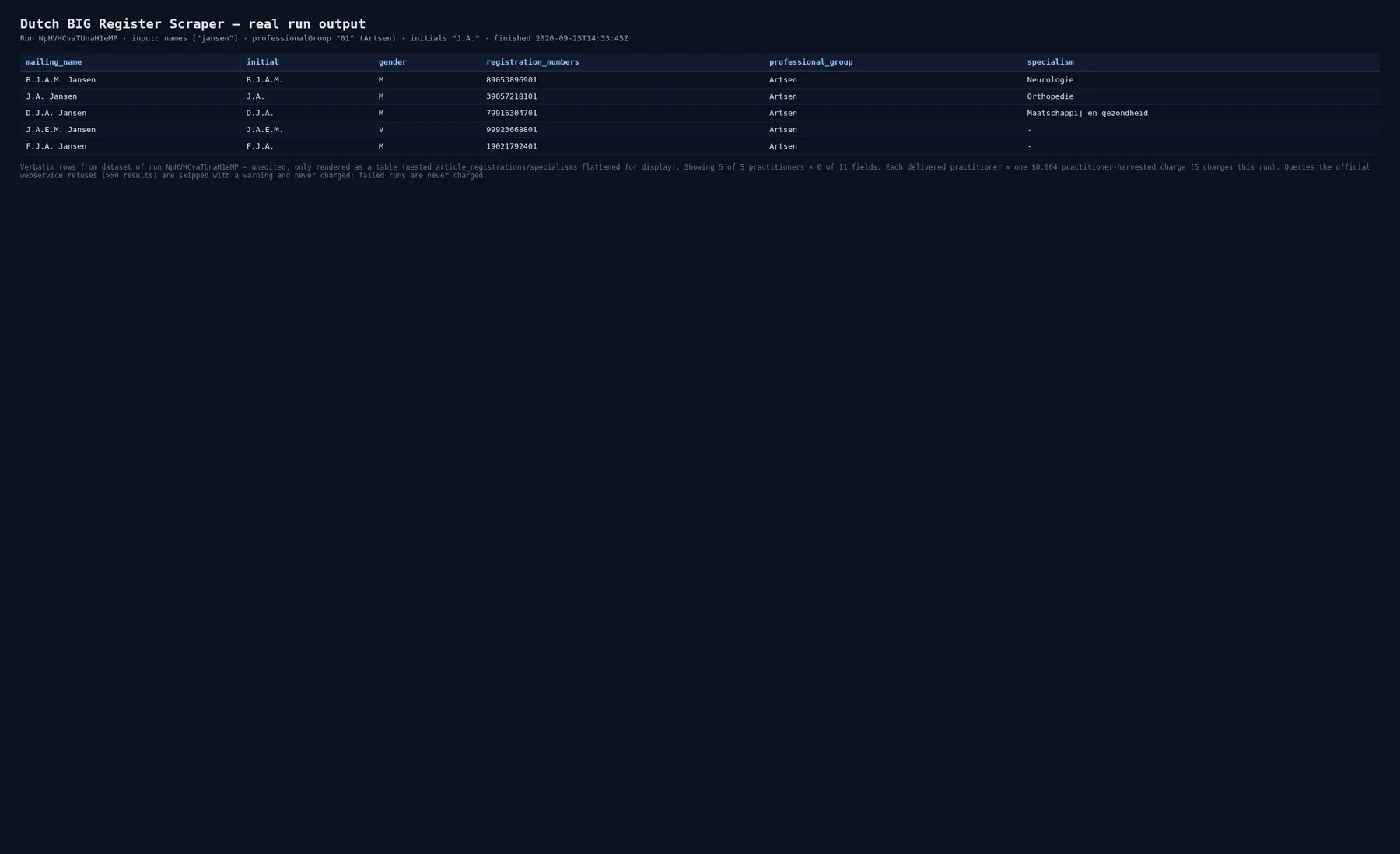Click the verbatim rows footnote text

coord(695,171)
